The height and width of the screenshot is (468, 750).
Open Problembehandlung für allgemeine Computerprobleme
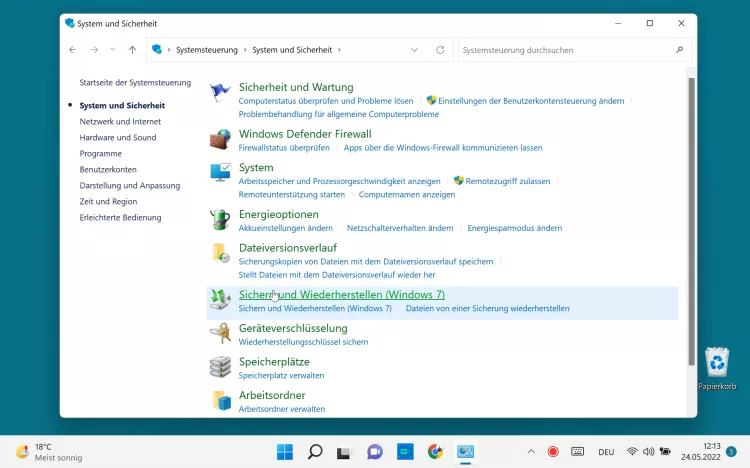pos(339,114)
